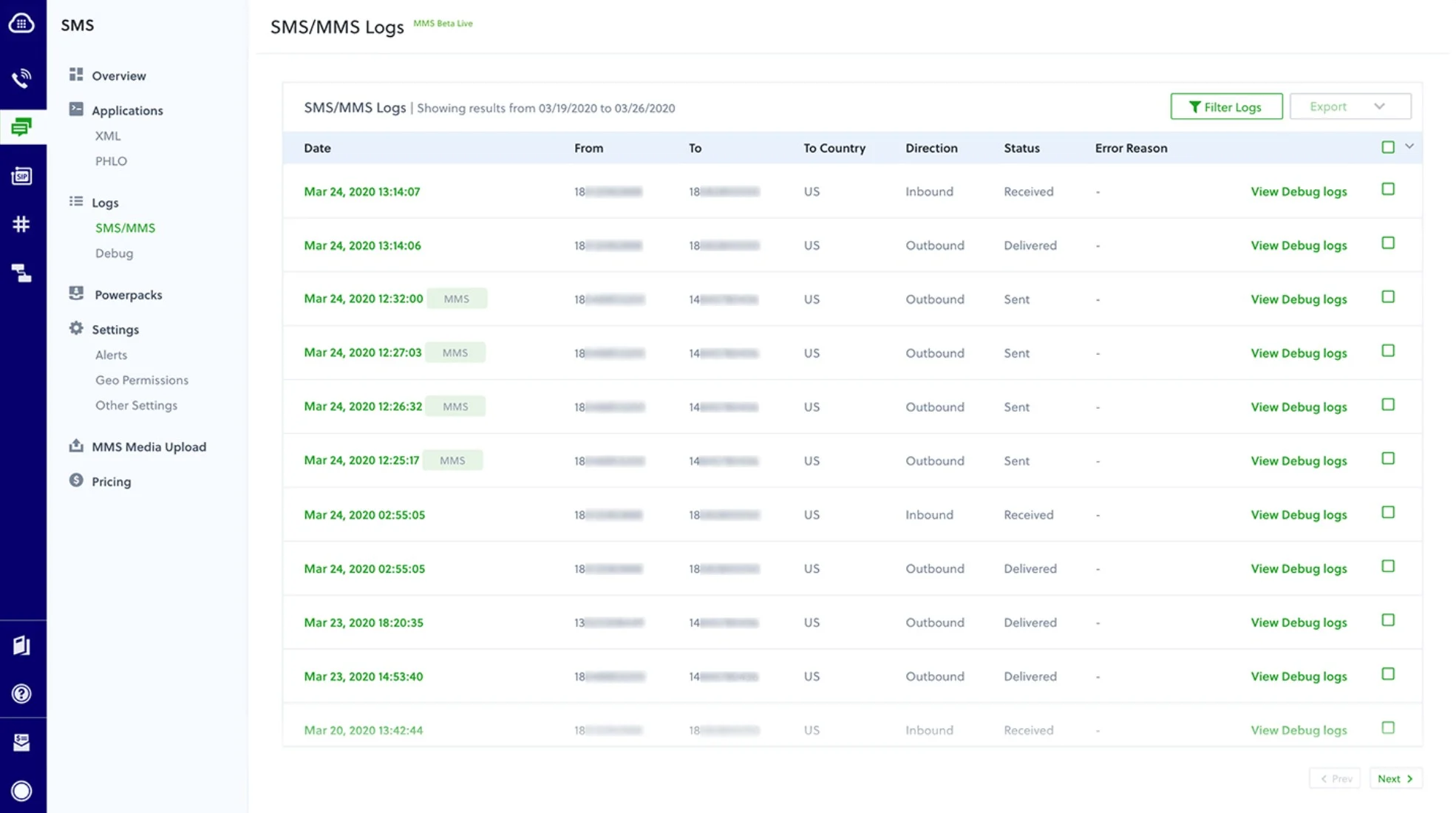Select the Reports/Logs book icon

[x=21, y=645]
